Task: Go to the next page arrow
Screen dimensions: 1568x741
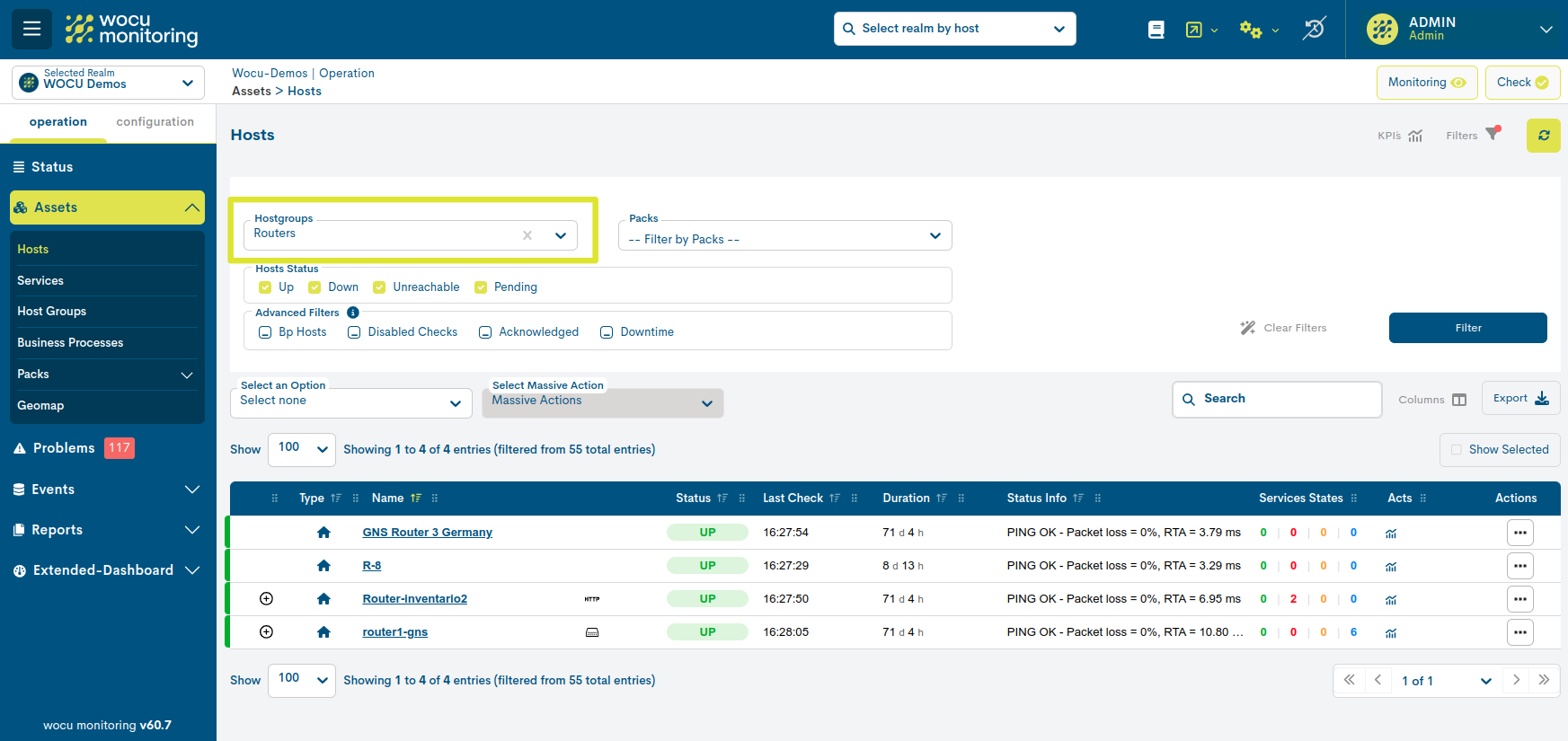Action: point(1516,680)
